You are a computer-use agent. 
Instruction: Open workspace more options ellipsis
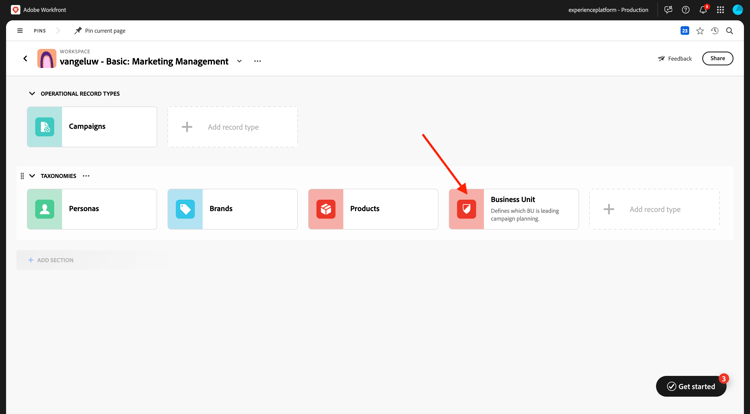[x=257, y=61]
